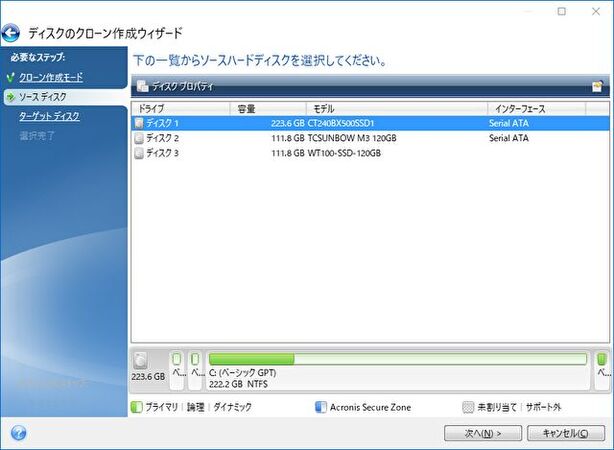Click the 次へ(N) > button

pyautogui.click(x=483, y=433)
